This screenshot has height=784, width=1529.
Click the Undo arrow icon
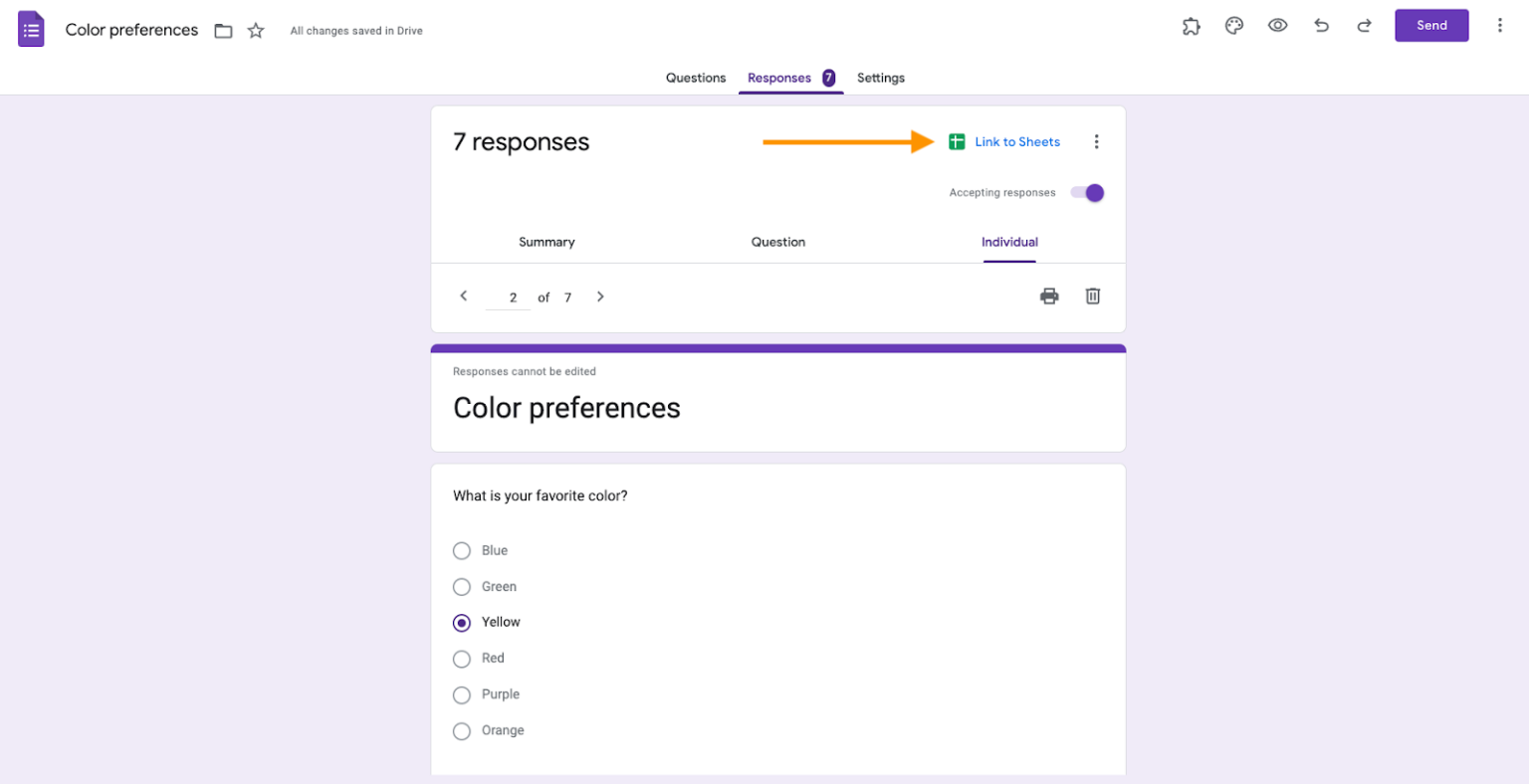[1321, 26]
